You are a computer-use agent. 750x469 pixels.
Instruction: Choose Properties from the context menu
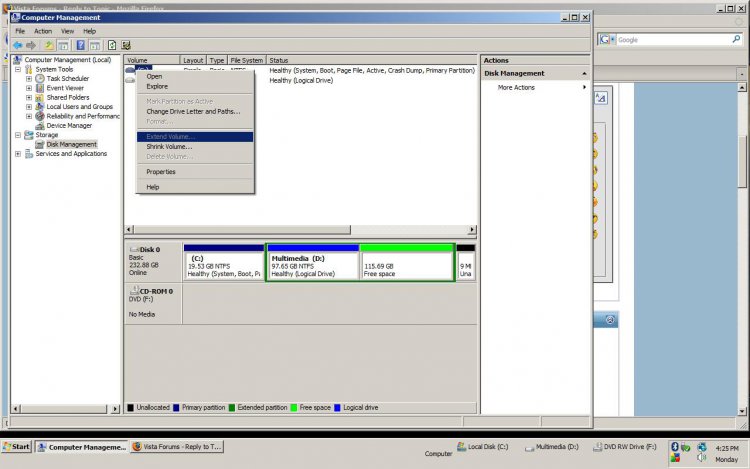click(x=195, y=172)
